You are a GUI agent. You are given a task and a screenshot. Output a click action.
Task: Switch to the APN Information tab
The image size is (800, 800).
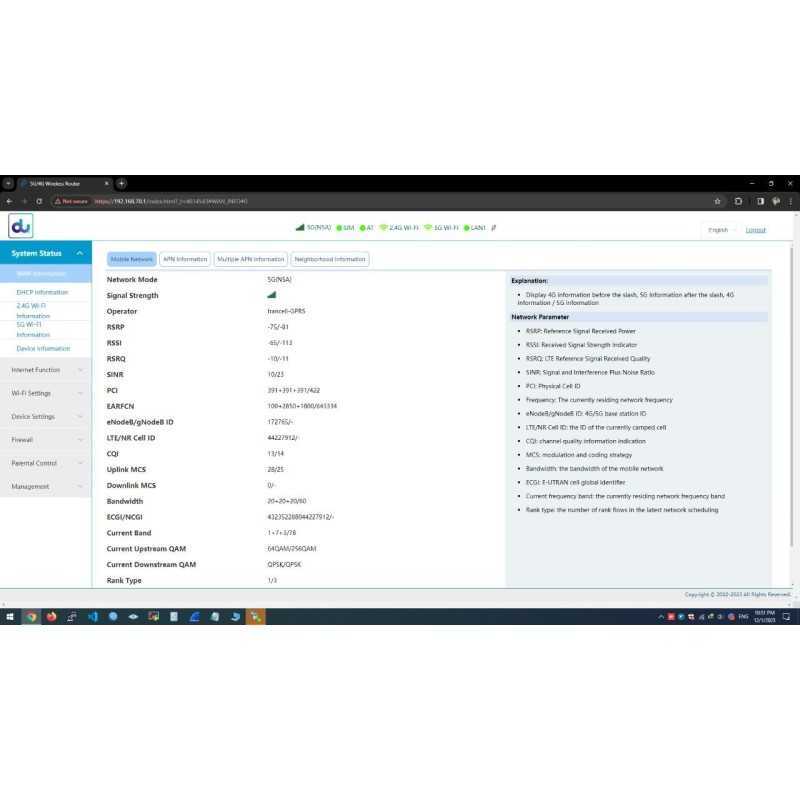(185, 259)
